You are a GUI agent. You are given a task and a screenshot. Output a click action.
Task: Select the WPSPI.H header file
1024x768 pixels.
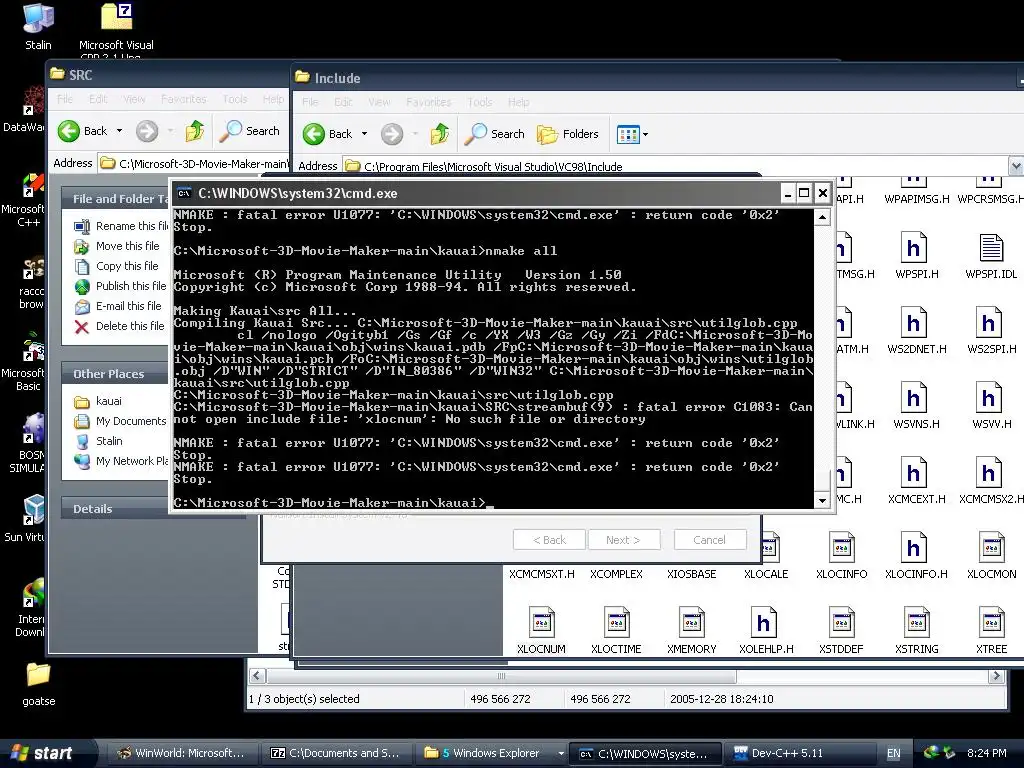pos(916,256)
